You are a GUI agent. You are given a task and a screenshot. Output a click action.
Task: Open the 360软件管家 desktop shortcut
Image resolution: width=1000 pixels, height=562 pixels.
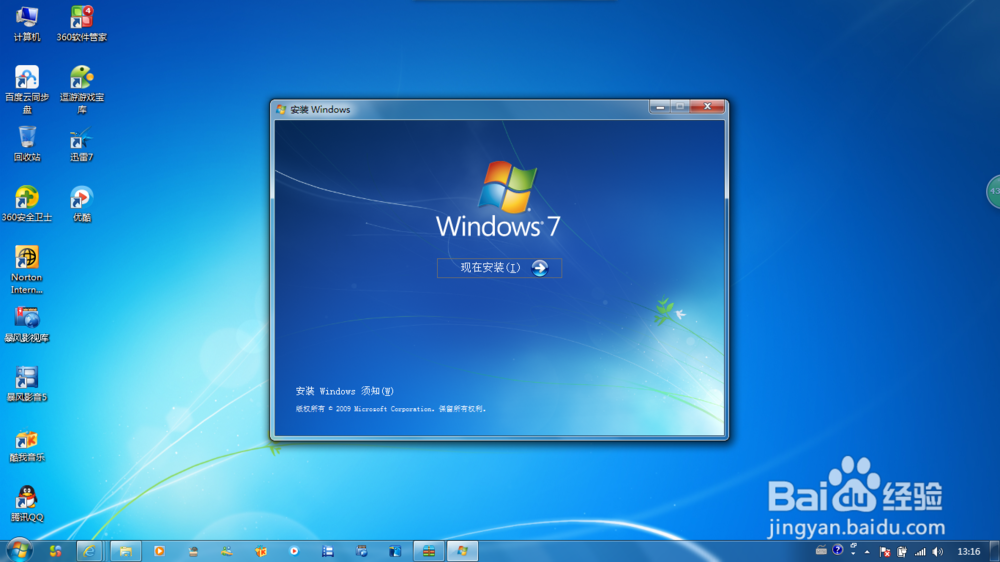(x=82, y=24)
